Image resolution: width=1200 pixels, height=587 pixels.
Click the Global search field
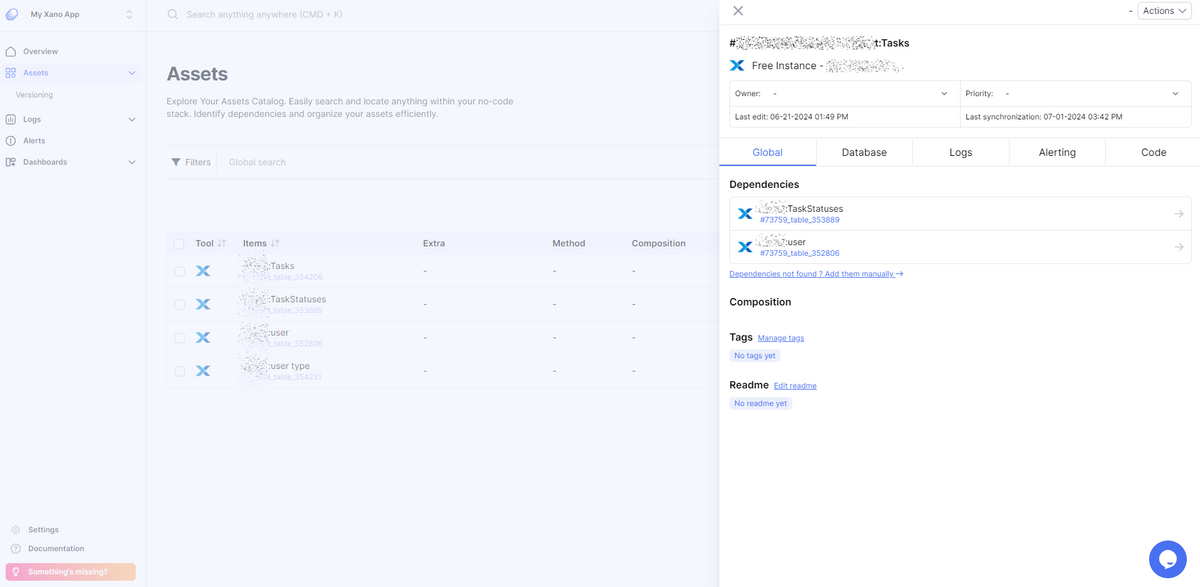pos(257,162)
